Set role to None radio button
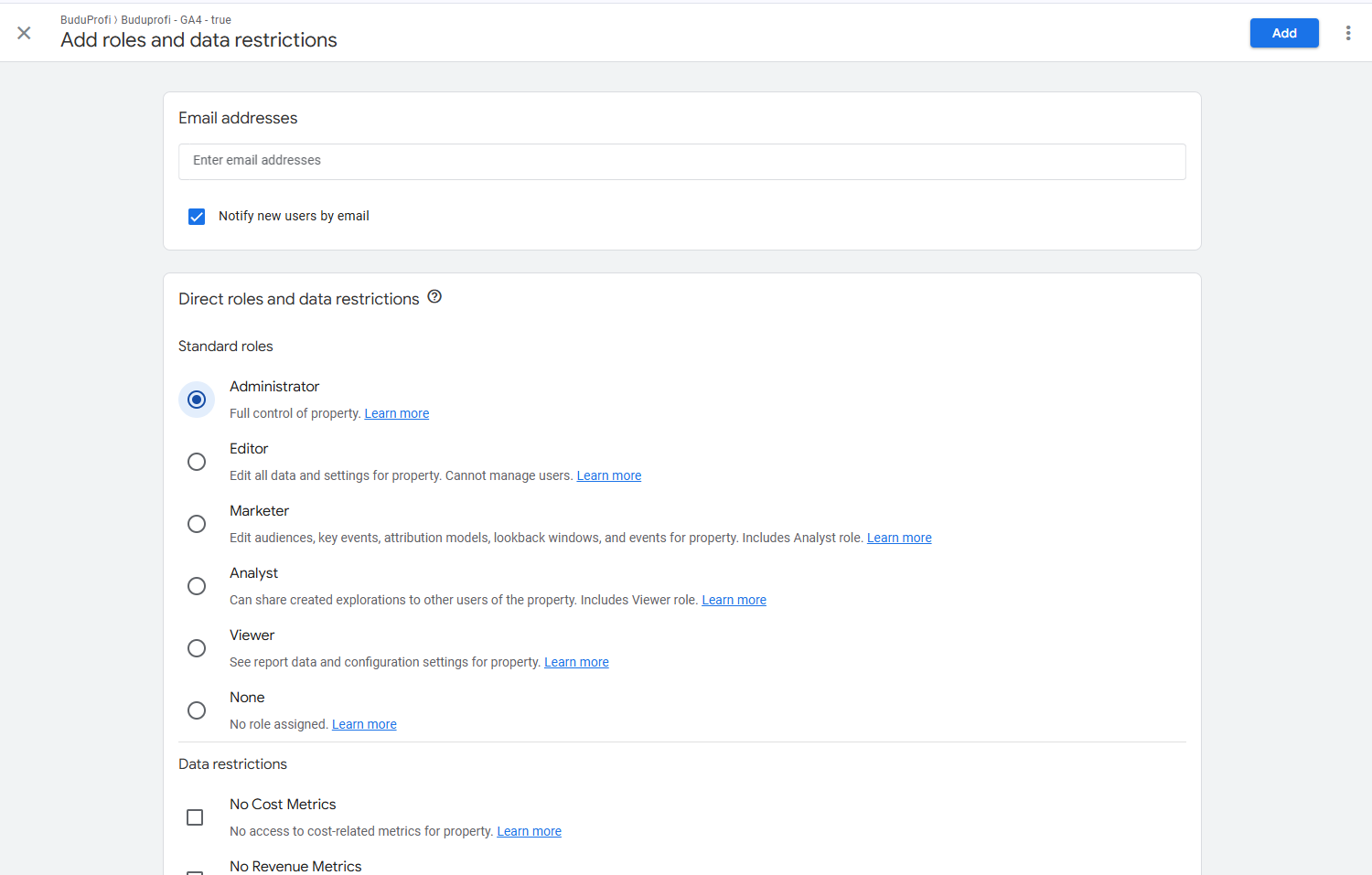The width and height of the screenshot is (1372, 875). pos(197,710)
